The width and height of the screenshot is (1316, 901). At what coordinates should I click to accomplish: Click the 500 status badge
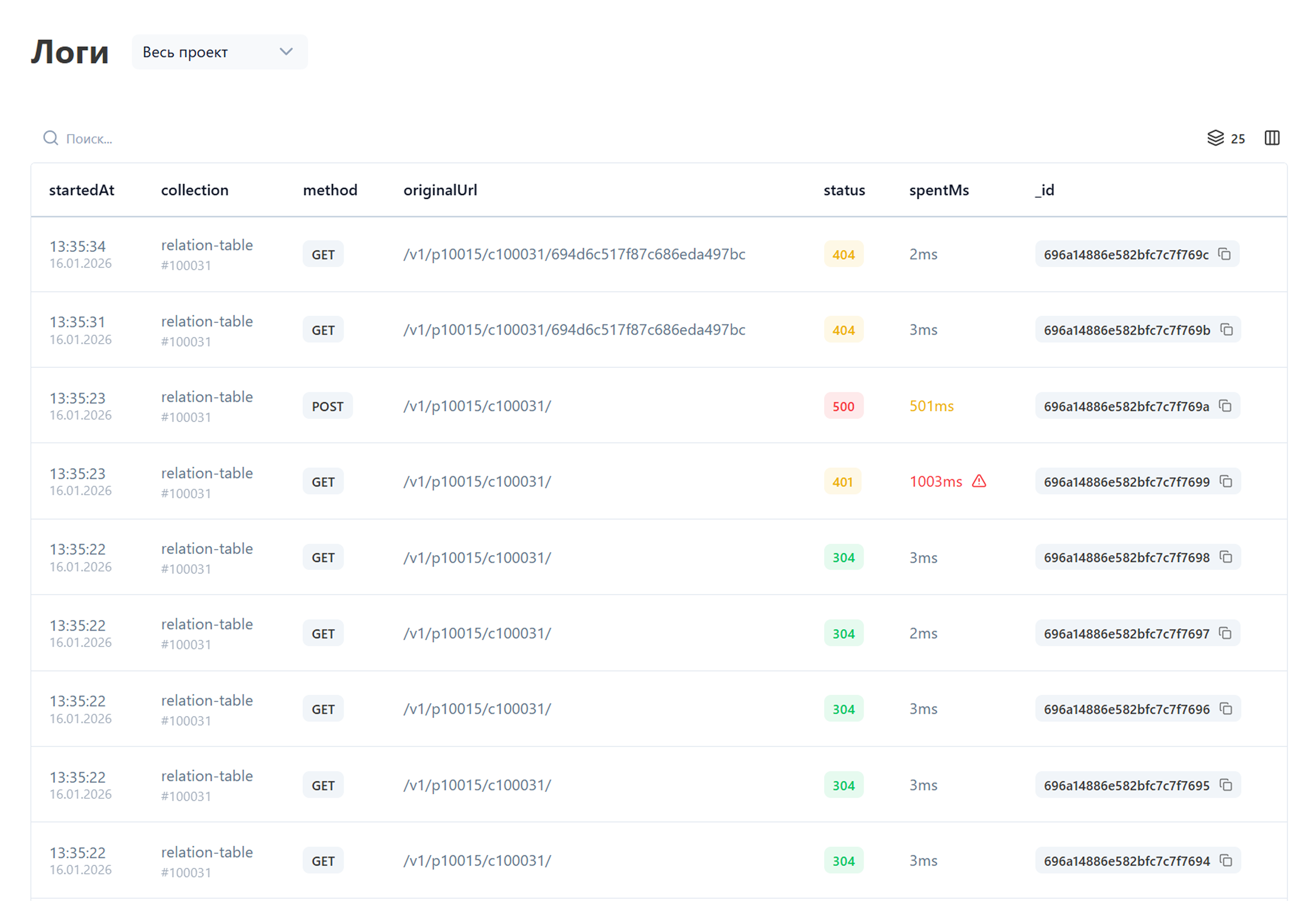pos(843,406)
